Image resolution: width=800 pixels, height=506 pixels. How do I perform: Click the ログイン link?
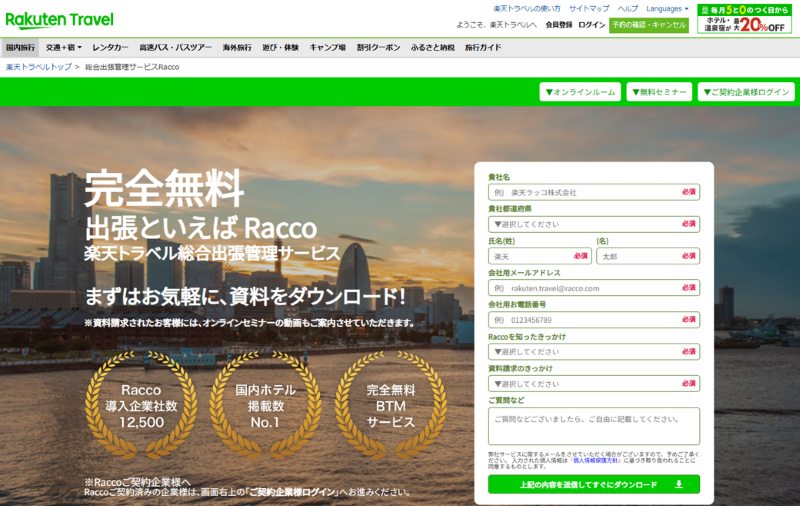point(592,24)
